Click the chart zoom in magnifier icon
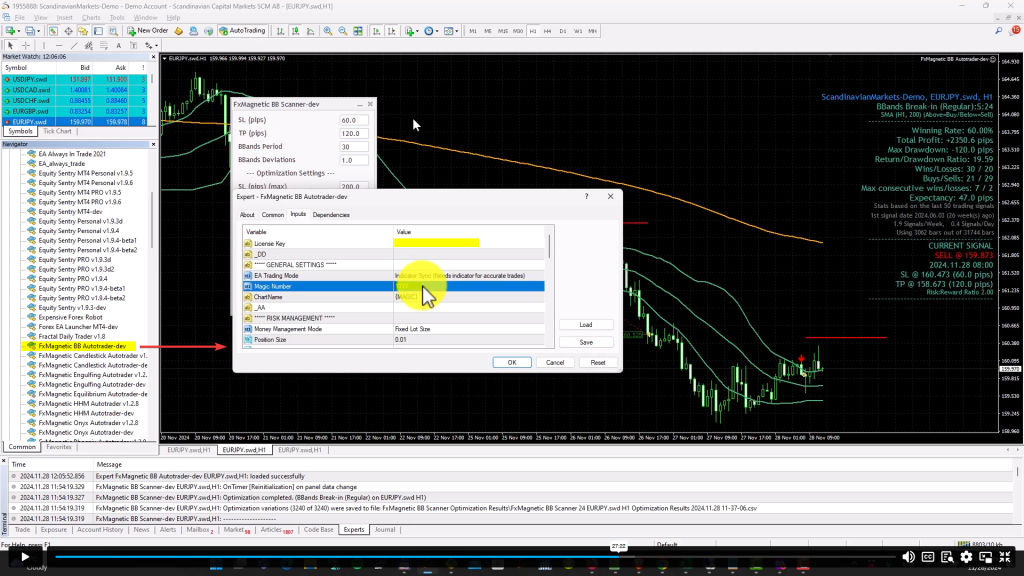 pos(328,31)
